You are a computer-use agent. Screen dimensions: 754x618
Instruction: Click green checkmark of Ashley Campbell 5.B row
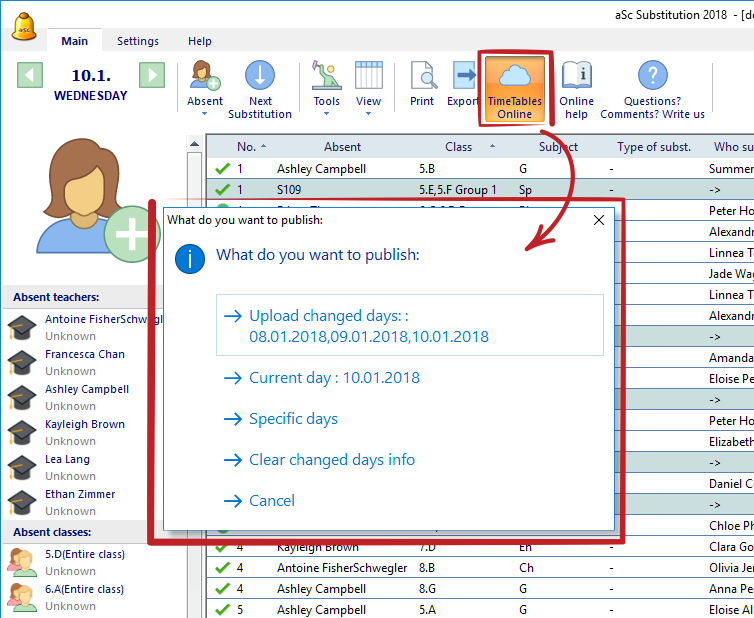pos(222,169)
